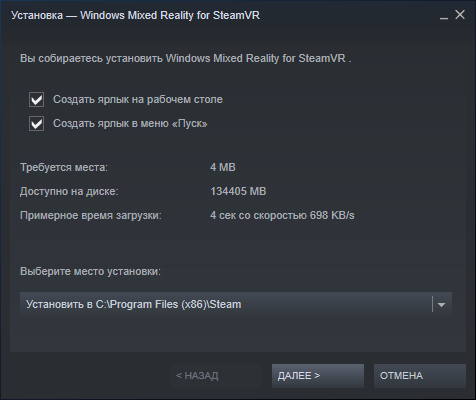Expand the install location dropdown arrow

coord(441,304)
